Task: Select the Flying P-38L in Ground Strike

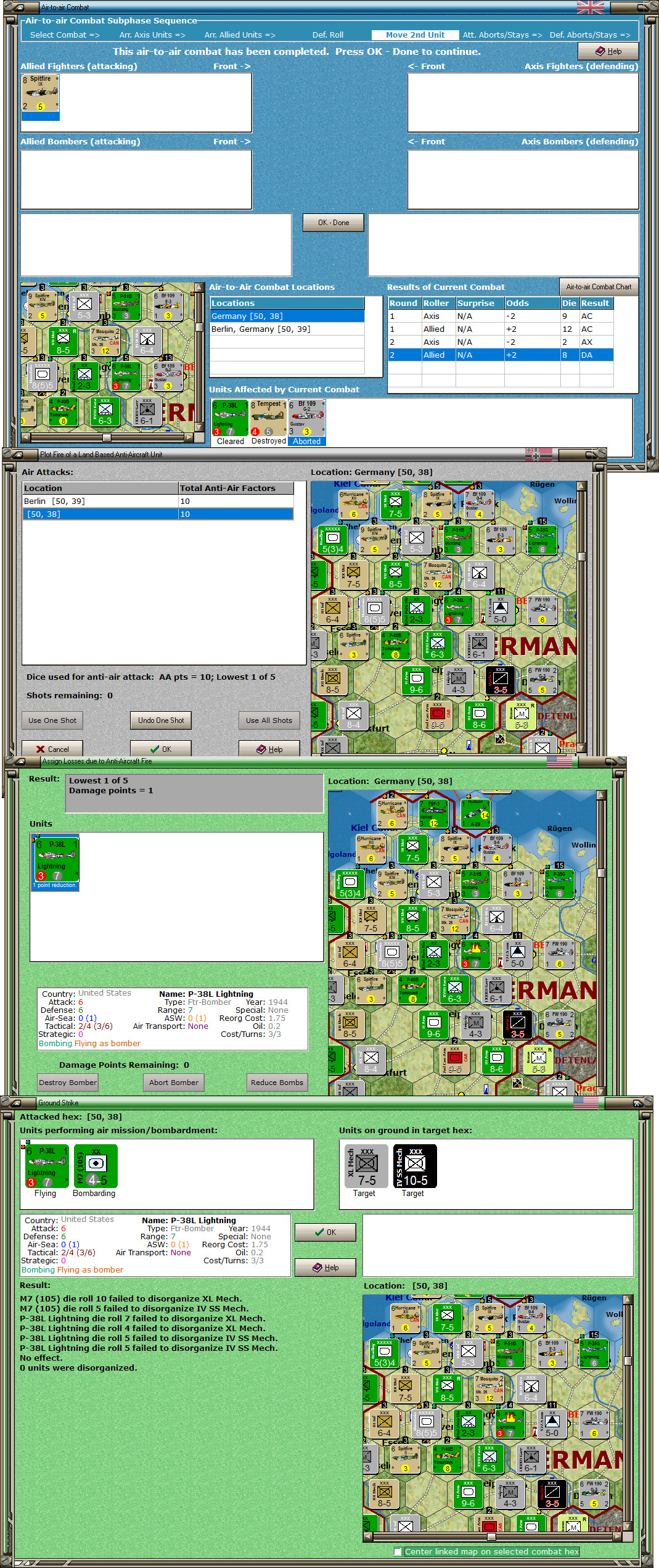Action: [x=47, y=1166]
